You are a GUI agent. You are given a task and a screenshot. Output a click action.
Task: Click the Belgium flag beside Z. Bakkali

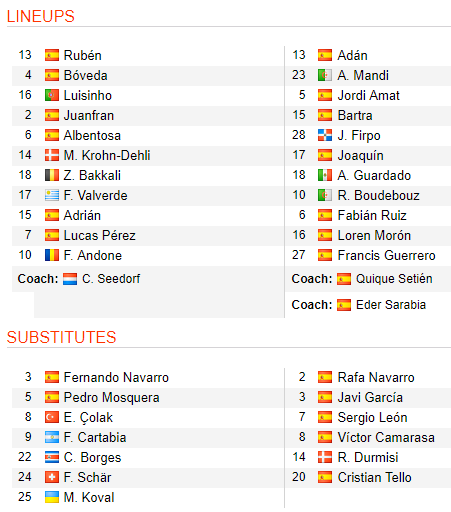click(52, 175)
